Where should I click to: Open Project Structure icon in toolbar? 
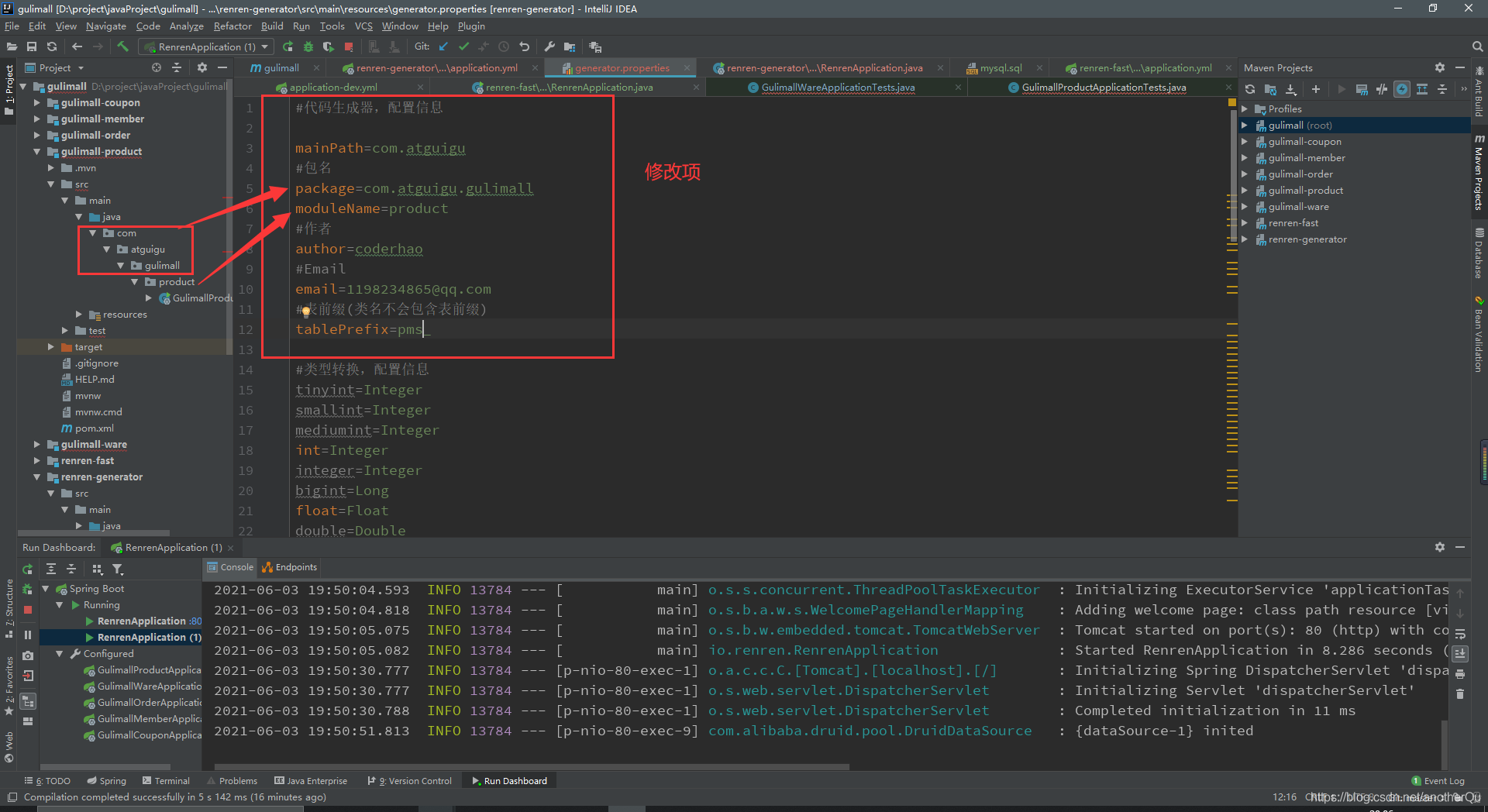pos(570,46)
